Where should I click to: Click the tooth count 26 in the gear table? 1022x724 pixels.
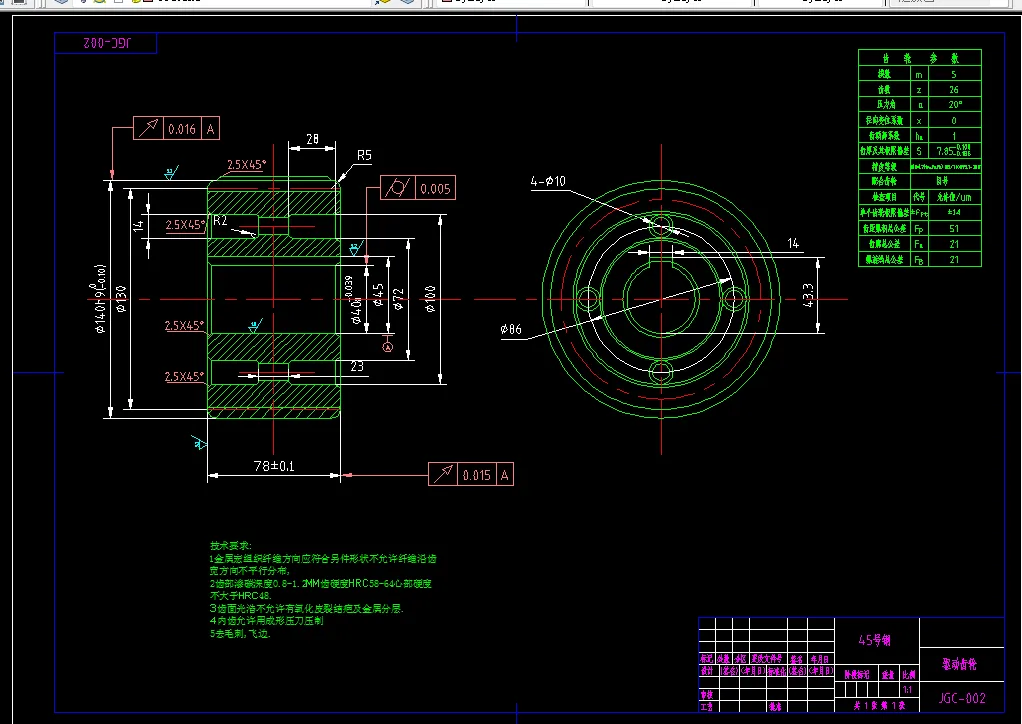click(954, 89)
